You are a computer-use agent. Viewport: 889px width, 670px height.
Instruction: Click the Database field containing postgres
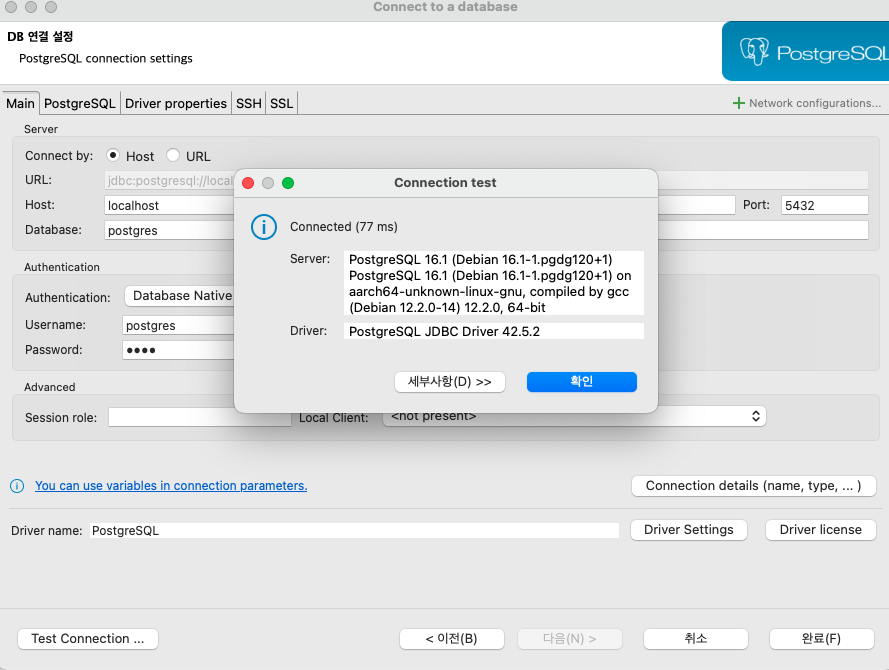[170, 230]
